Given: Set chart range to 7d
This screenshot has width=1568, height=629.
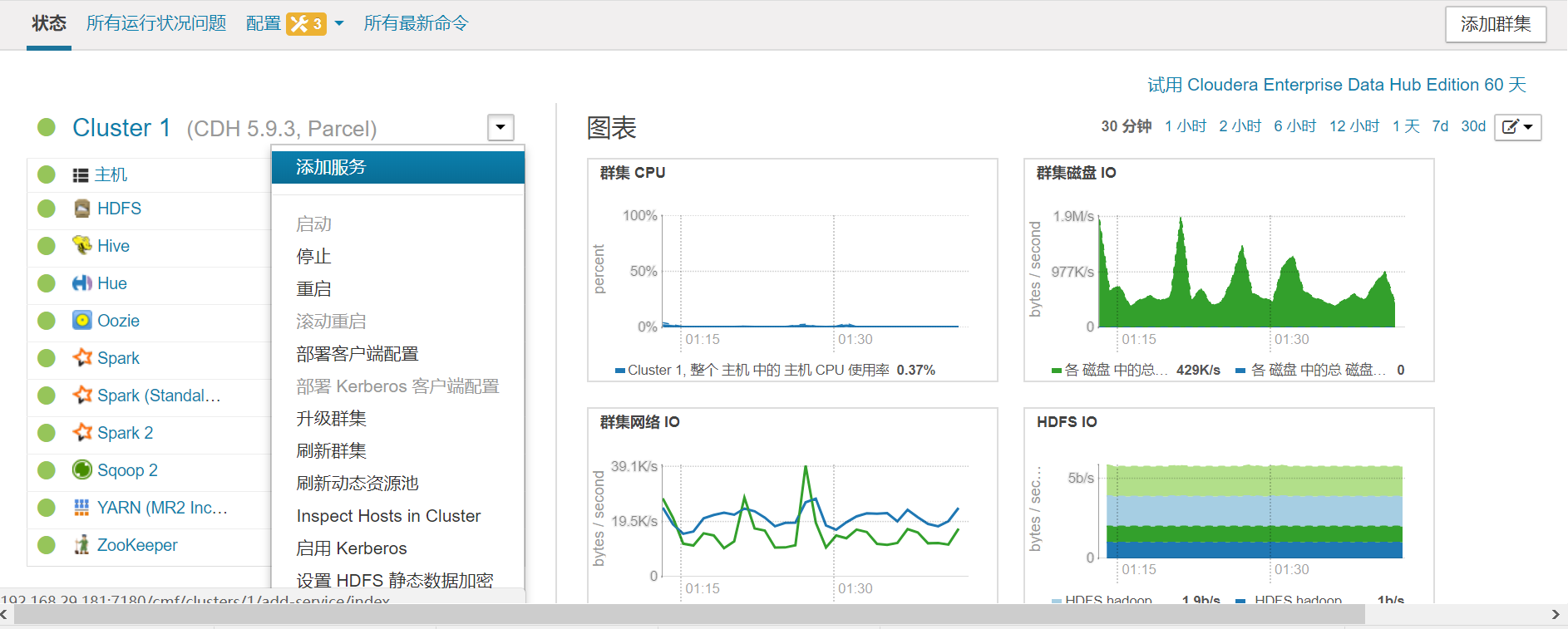Looking at the screenshot, I should (x=1440, y=126).
